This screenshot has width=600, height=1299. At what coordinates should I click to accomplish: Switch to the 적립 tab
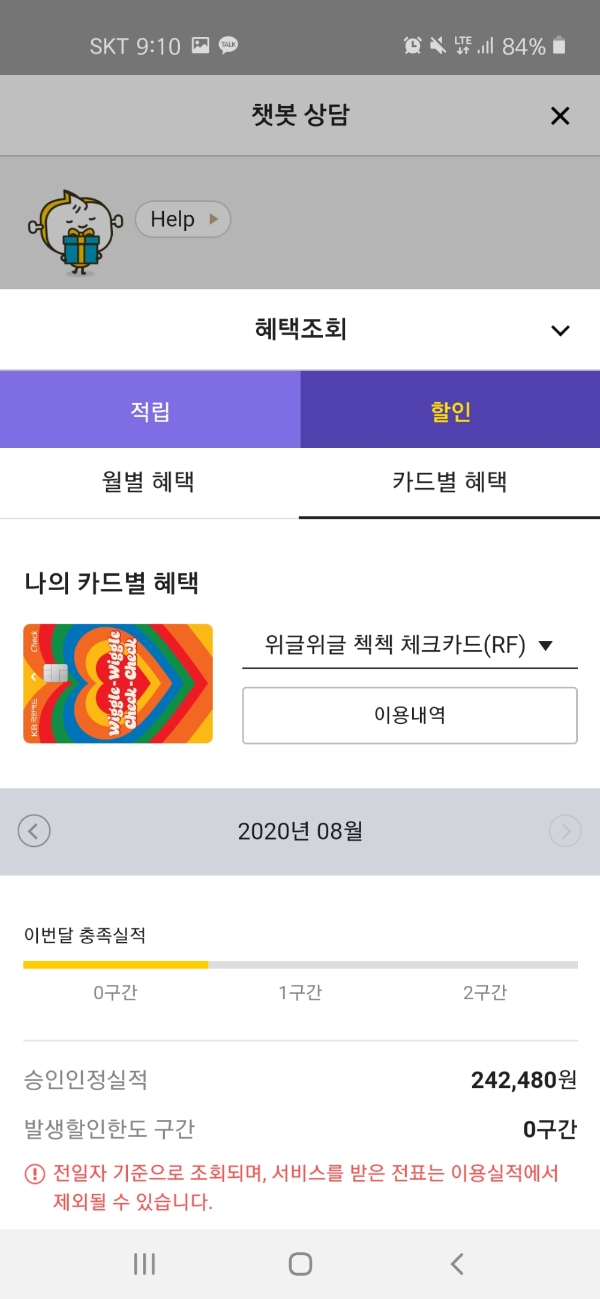coord(150,409)
